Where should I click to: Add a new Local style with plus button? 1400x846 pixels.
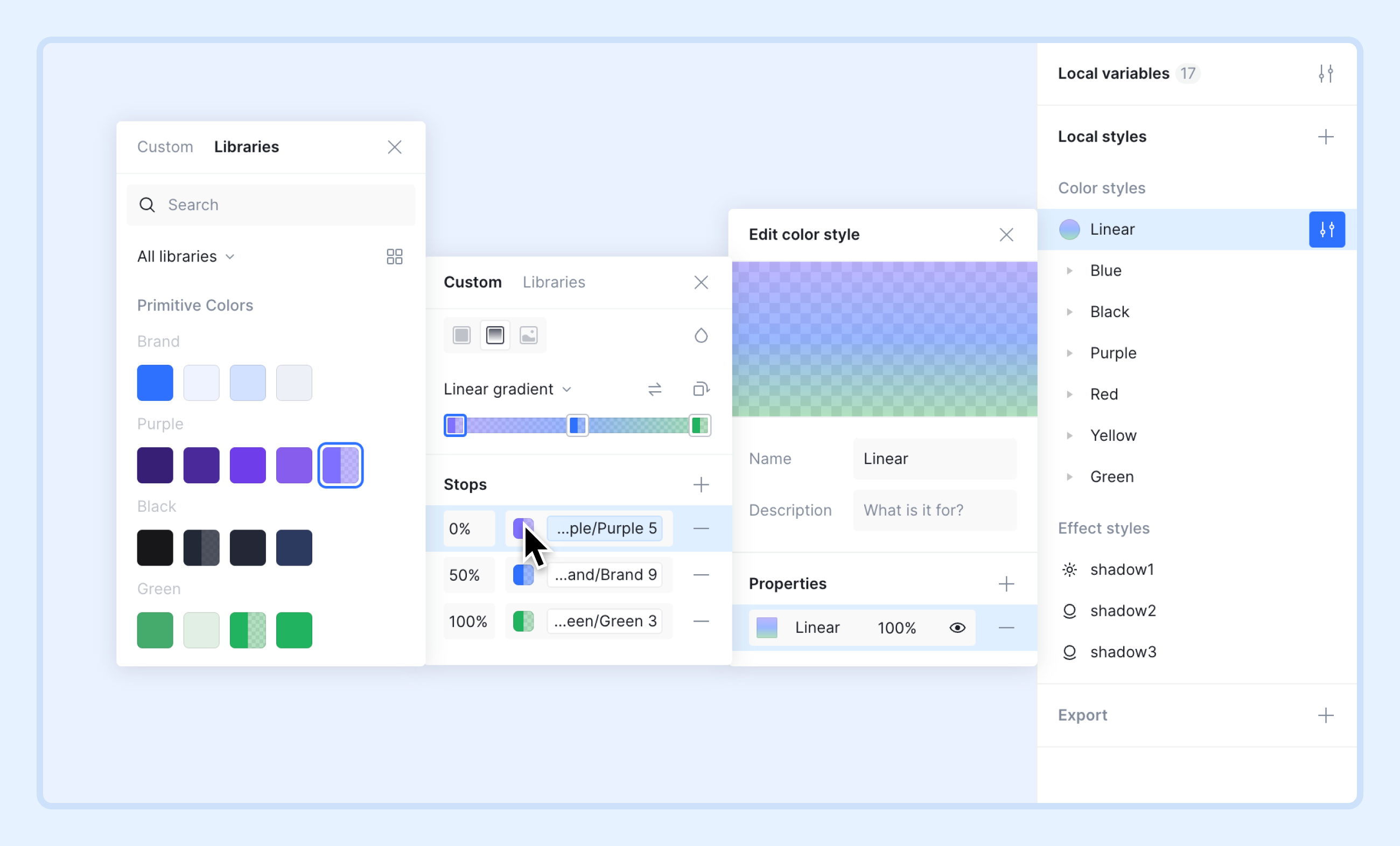[x=1326, y=137]
